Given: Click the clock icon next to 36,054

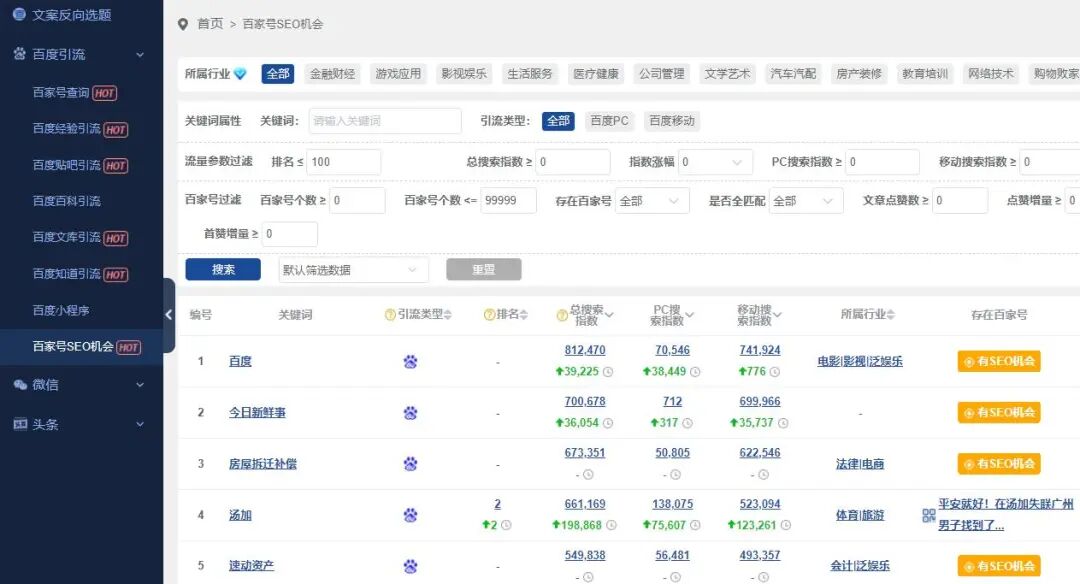Looking at the screenshot, I should (608, 423).
